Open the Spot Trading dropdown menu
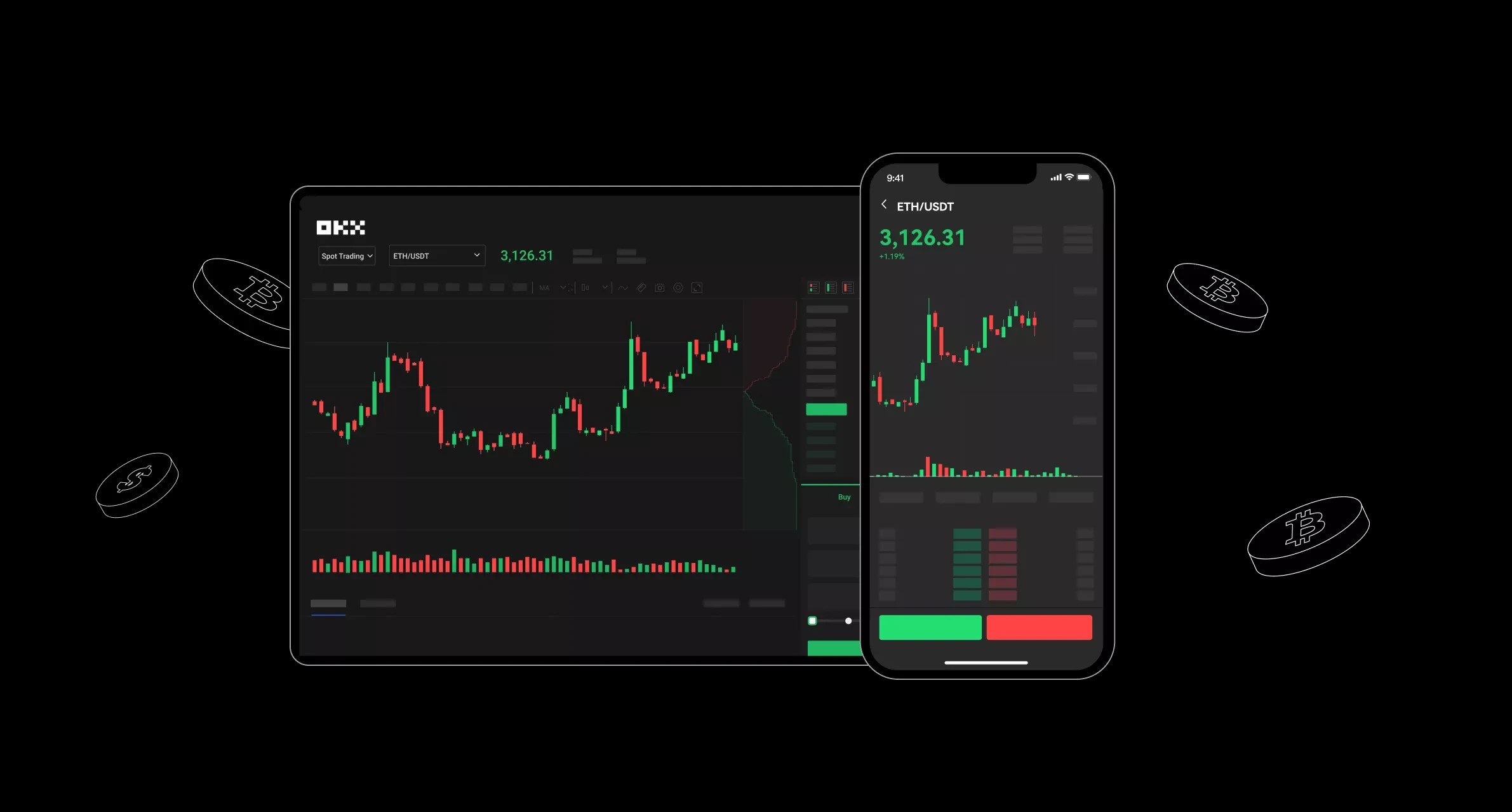This screenshot has width=1512, height=812. (x=344, y=256)
